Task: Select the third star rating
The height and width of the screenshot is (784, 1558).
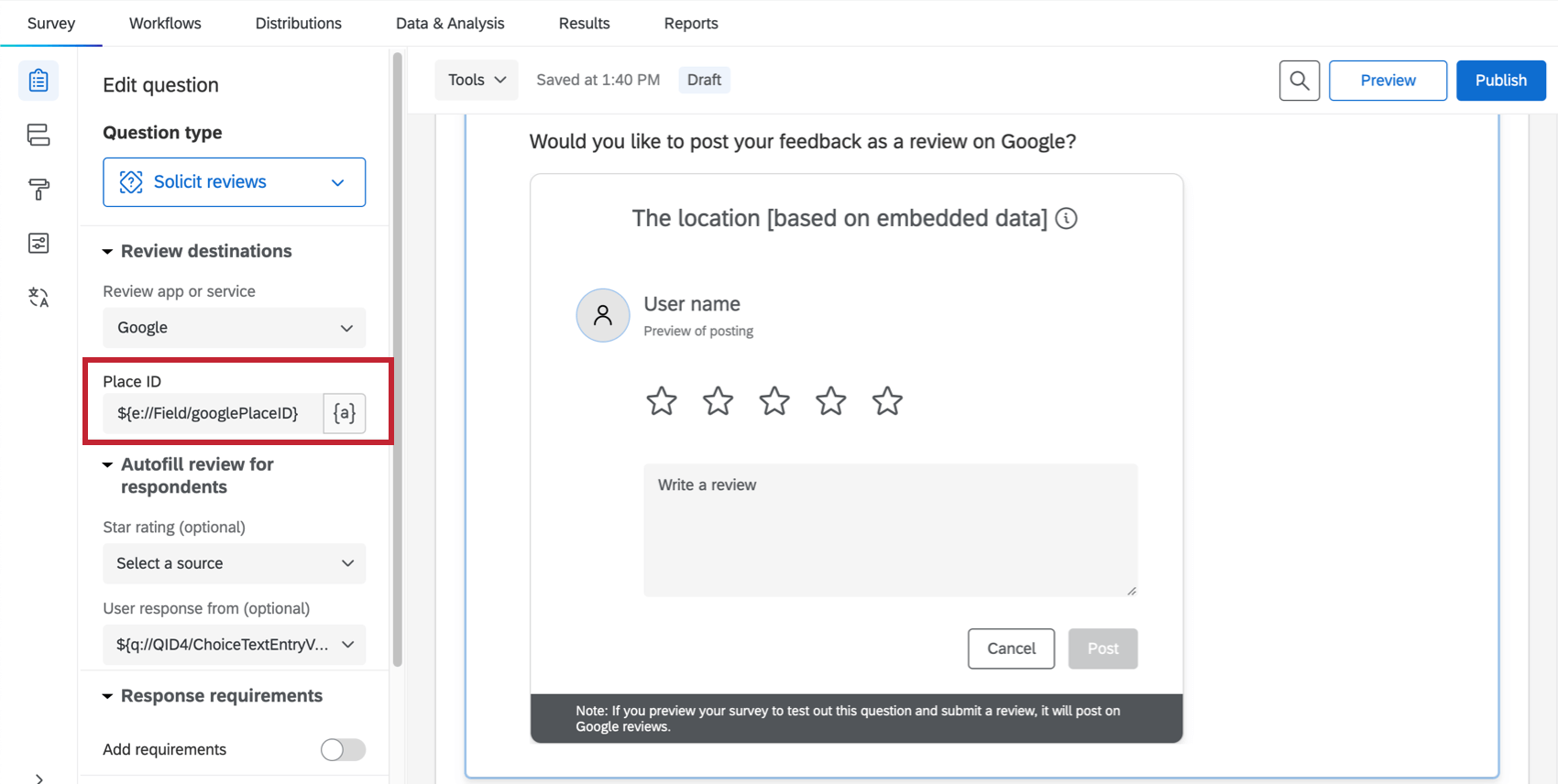Action: click(x=774, y=400)
